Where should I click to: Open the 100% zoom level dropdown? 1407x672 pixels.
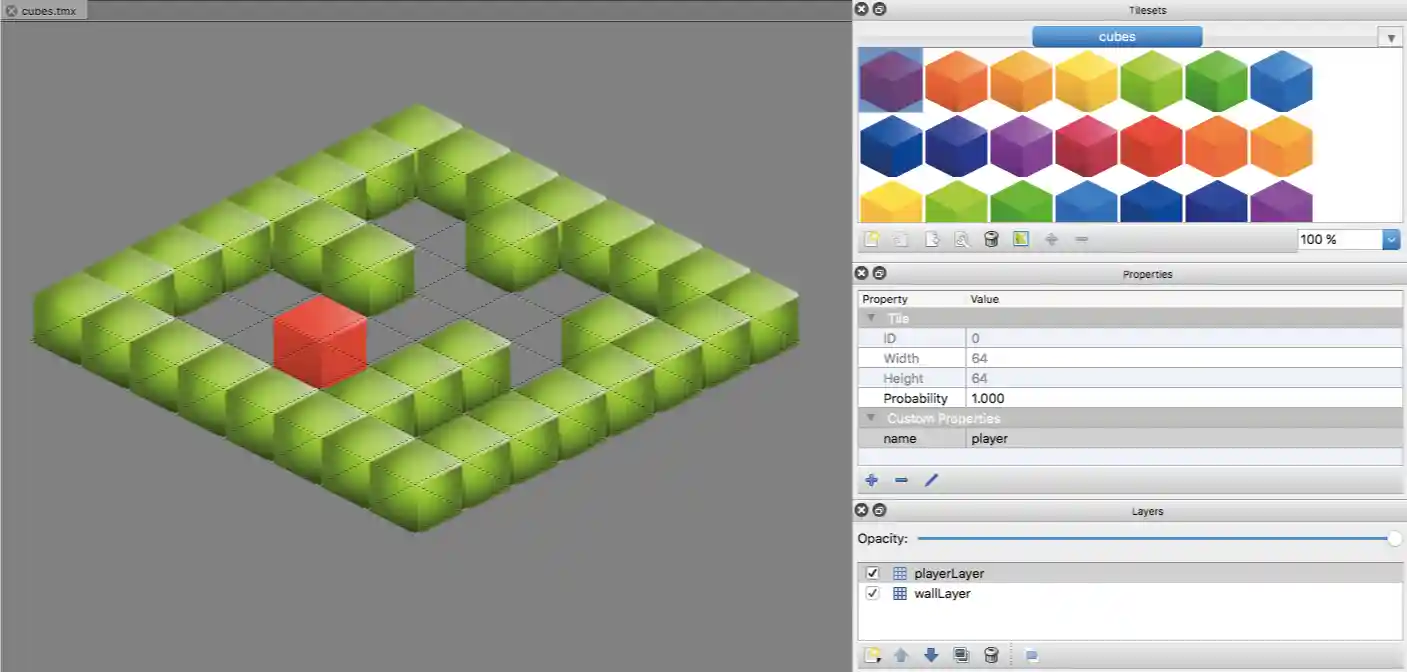pos(1390,239)
